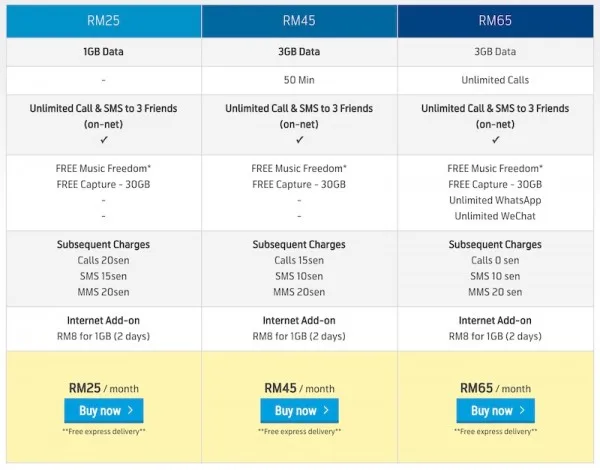Image resolution: width=600 pixels, height=470 pixels.
Task: Click the Unlimited WhatsApp text
Action: tap(495, 200)
